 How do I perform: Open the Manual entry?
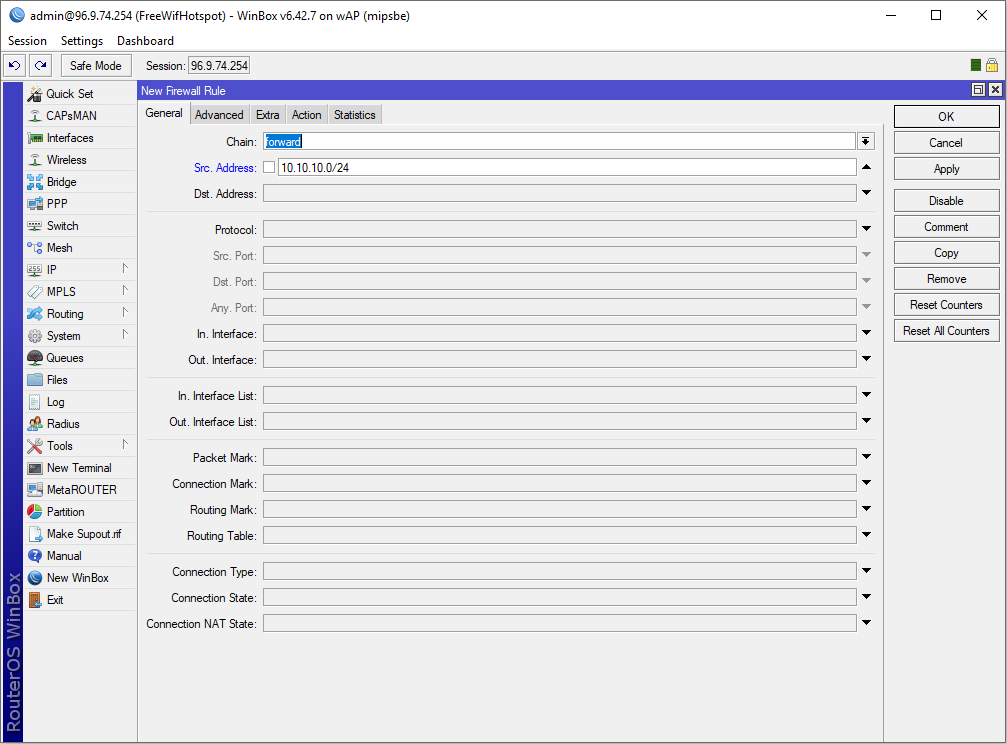80,556
